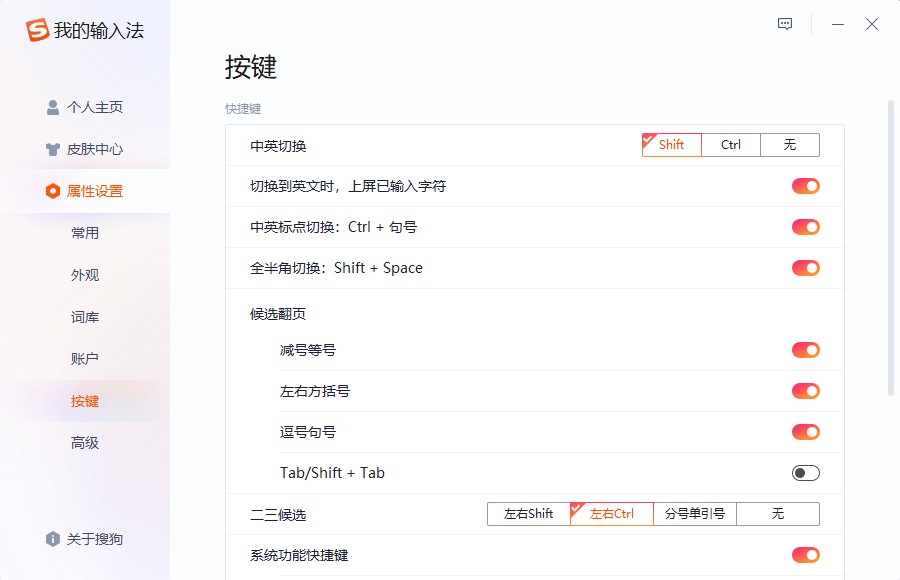
Task: Close the settings window
Action: (872, 24)
